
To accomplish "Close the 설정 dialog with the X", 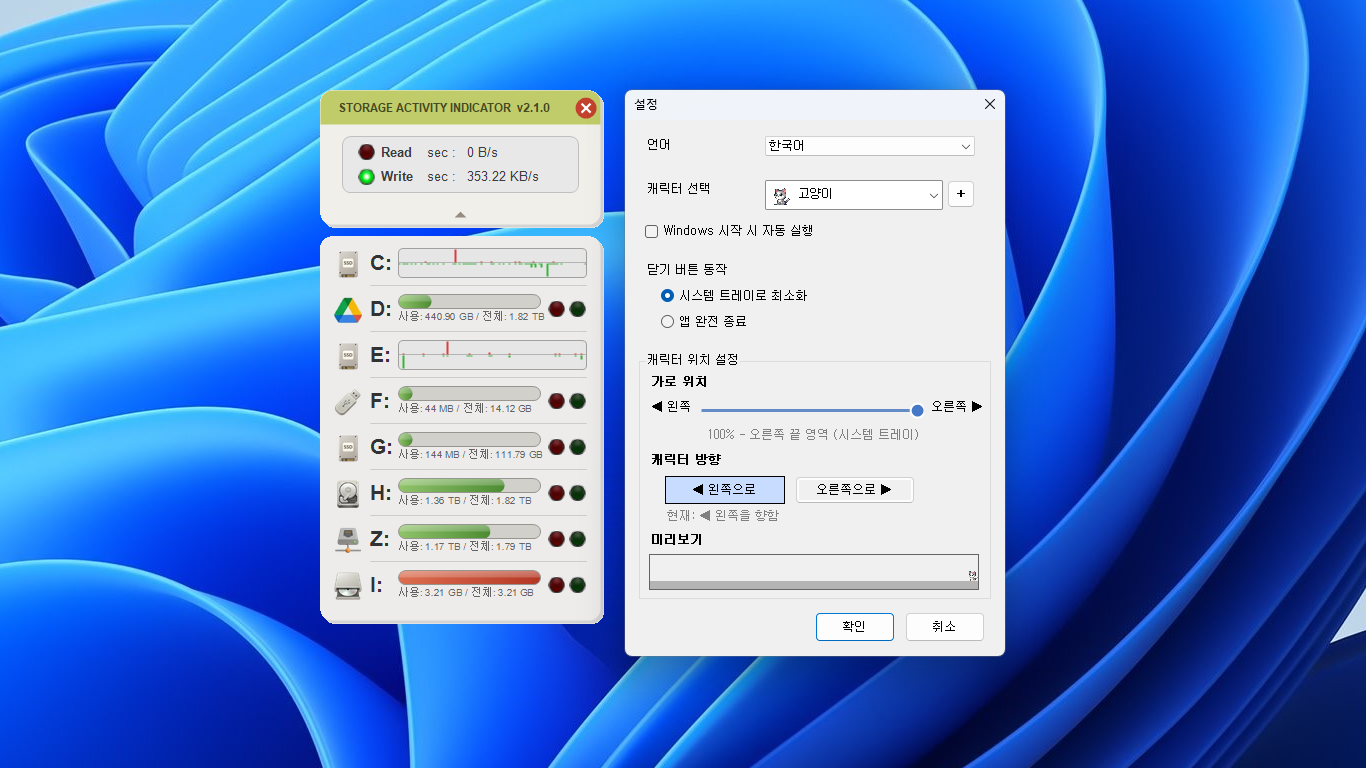I will [x=990, y=104].
